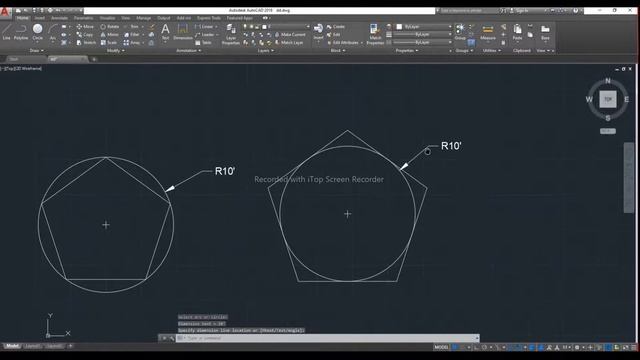Expand the Block panel

(338, 51)
